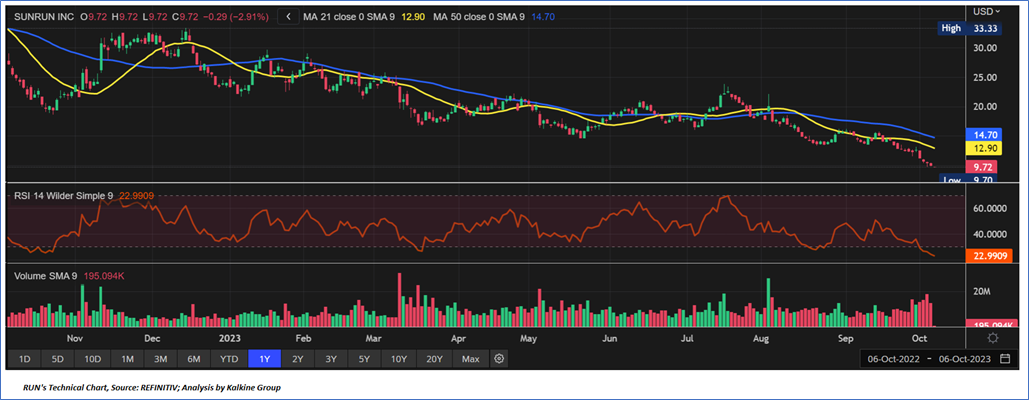Click the Low 9.70 price marker

click(x=969, y=180)
